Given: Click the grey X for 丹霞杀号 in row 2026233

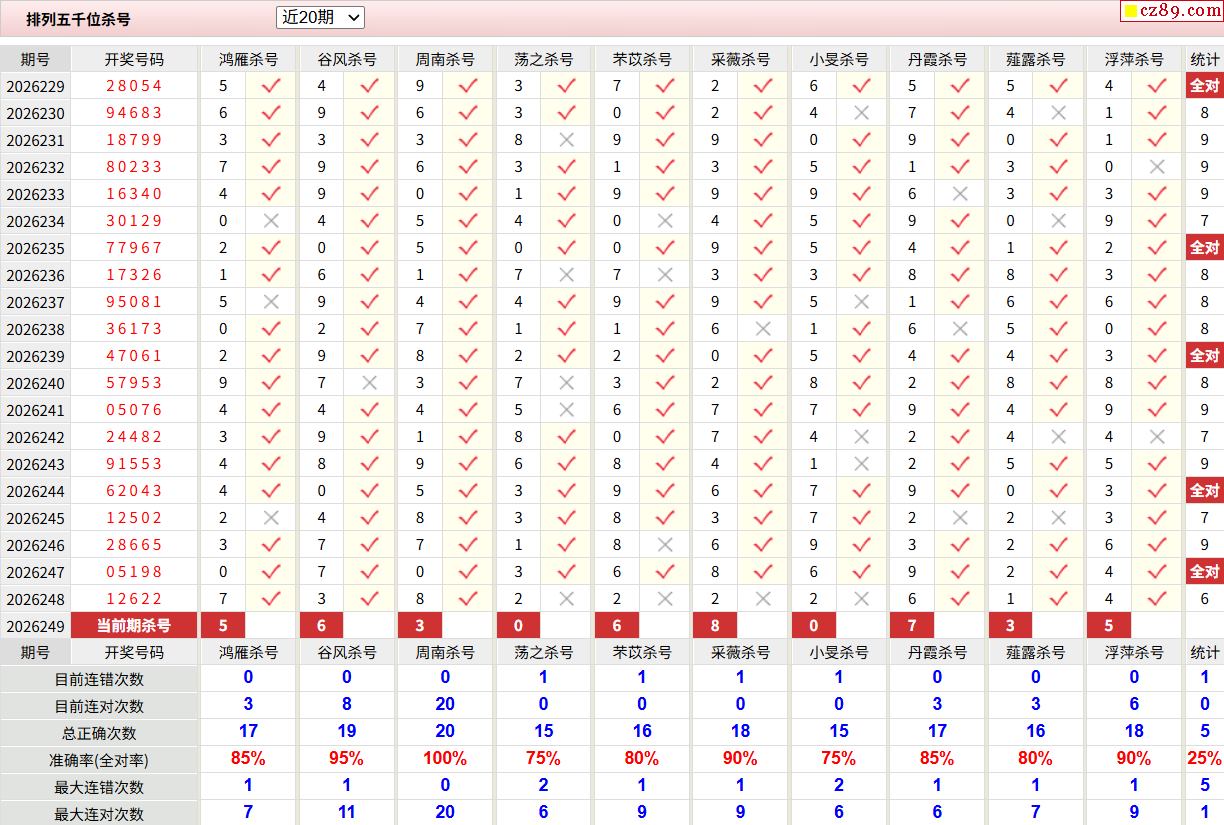Looking at the screenshot, I should [960, 194].
